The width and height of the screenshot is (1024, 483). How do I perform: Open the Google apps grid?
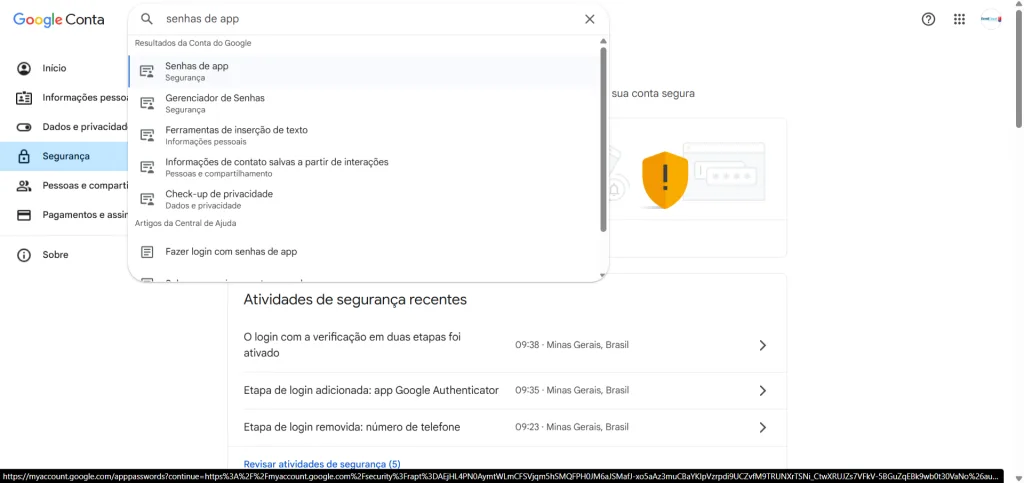[959, 19]
